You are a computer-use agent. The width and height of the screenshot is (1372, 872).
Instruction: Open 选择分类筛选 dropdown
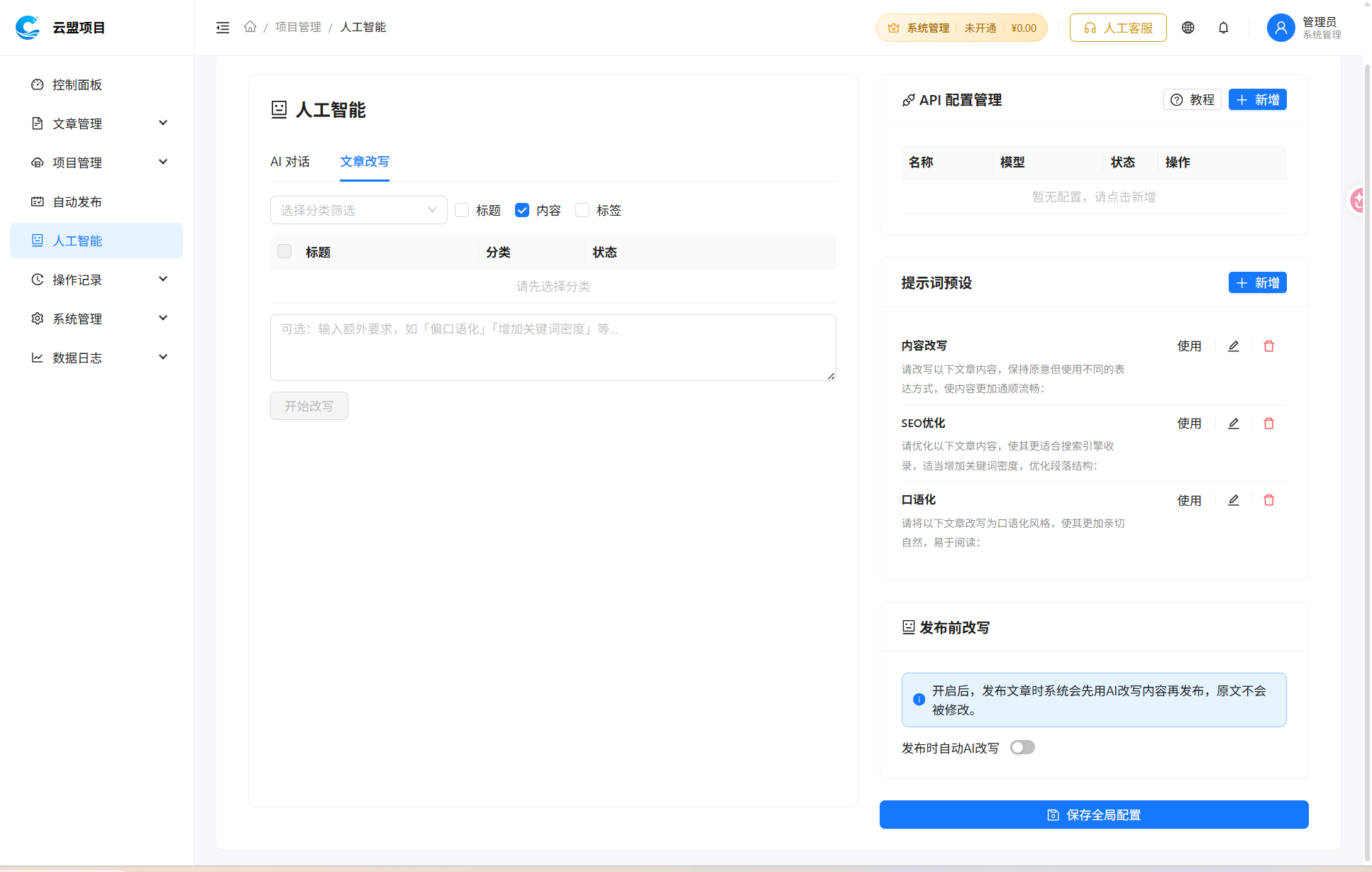coord(359,210)
